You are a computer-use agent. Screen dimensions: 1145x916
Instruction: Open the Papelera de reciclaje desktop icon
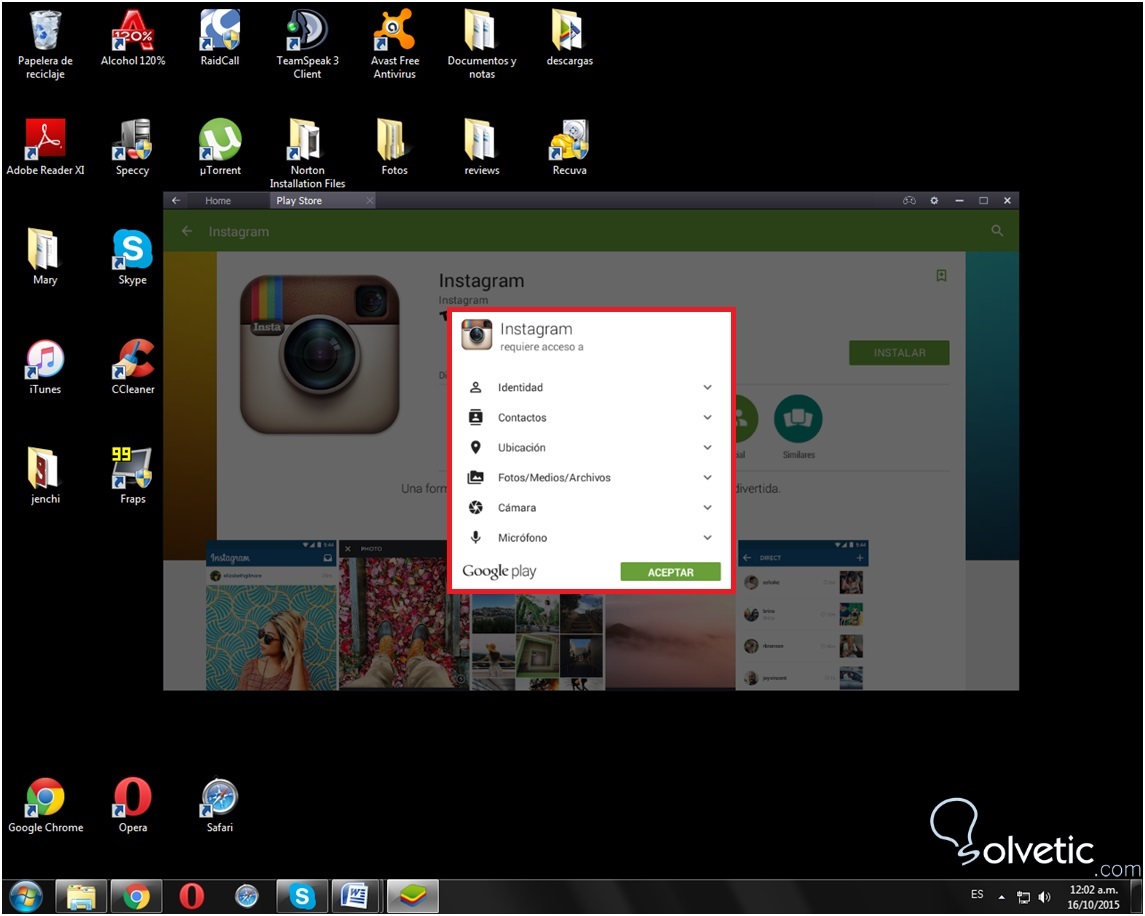point(45,44)
